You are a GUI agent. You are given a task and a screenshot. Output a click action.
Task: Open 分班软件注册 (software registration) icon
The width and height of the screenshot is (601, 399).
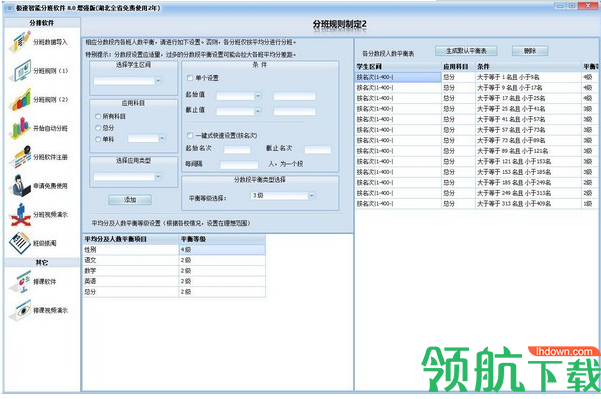click(20, 157)
